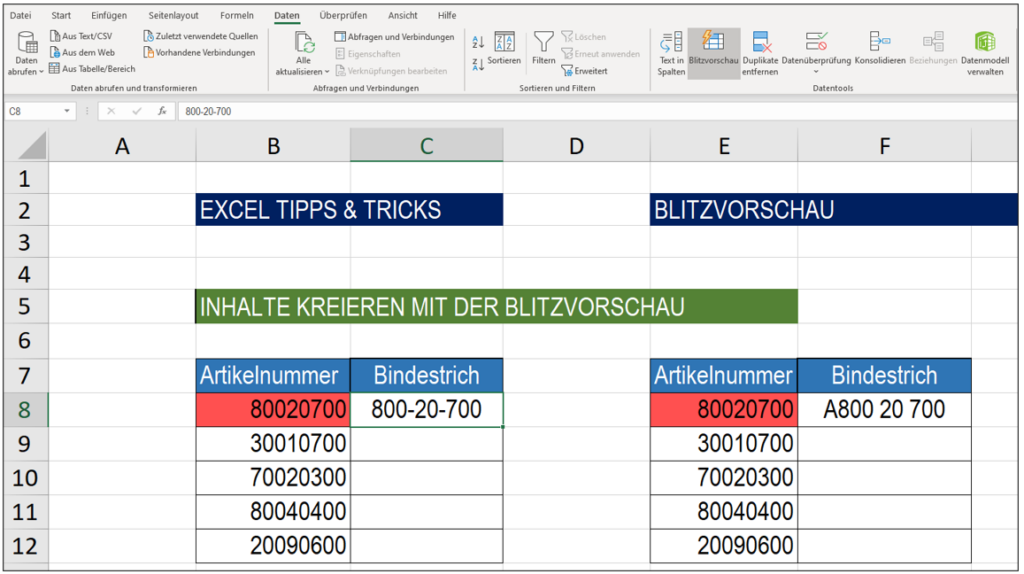Select the EXCEL TIPPS & TRICKS cell
The image size is (1024, 574).
point(349,210)
